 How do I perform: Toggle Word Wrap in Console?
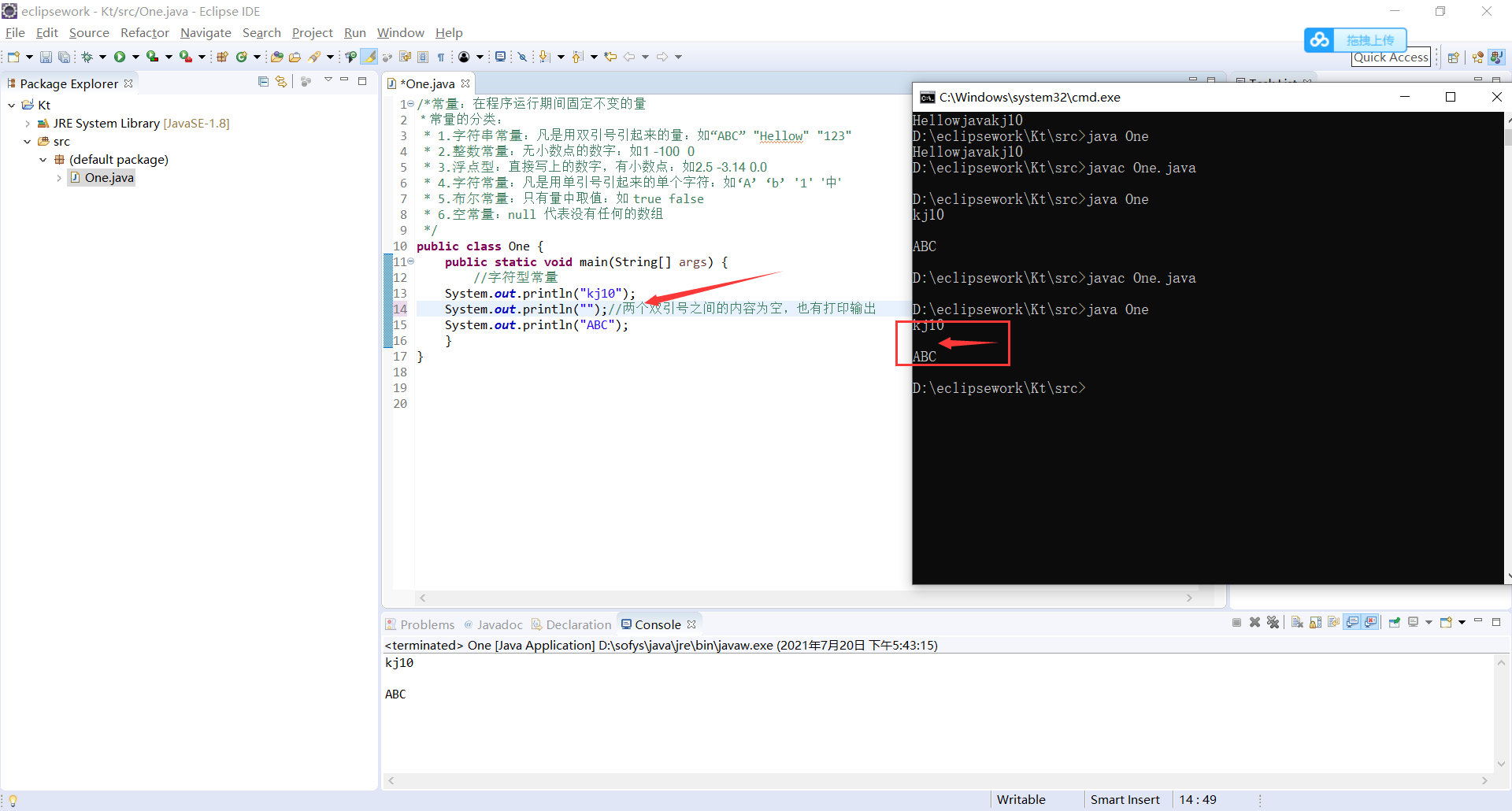pos(1333,622)
